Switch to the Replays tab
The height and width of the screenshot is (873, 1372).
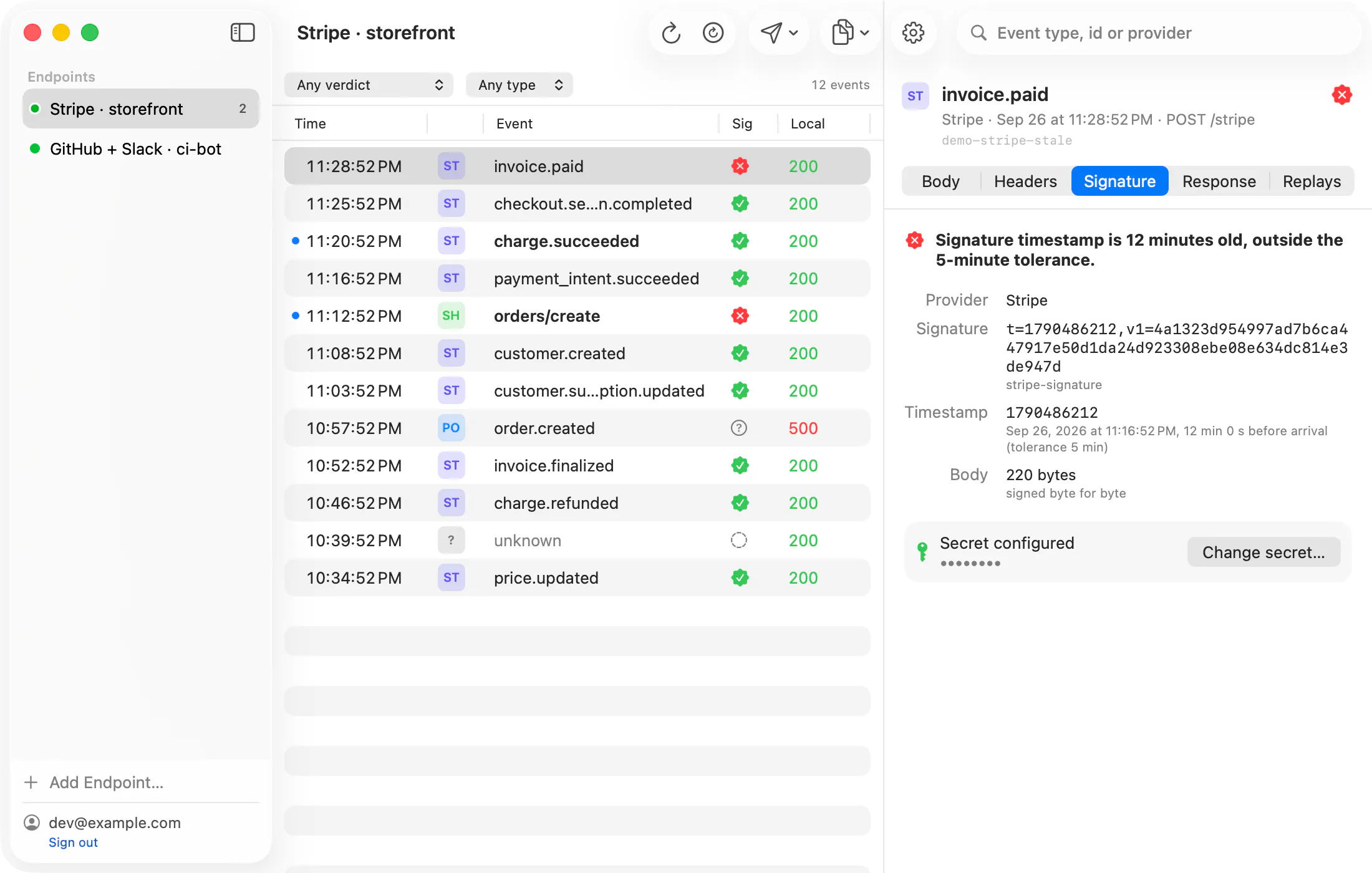coord(1312,181)
